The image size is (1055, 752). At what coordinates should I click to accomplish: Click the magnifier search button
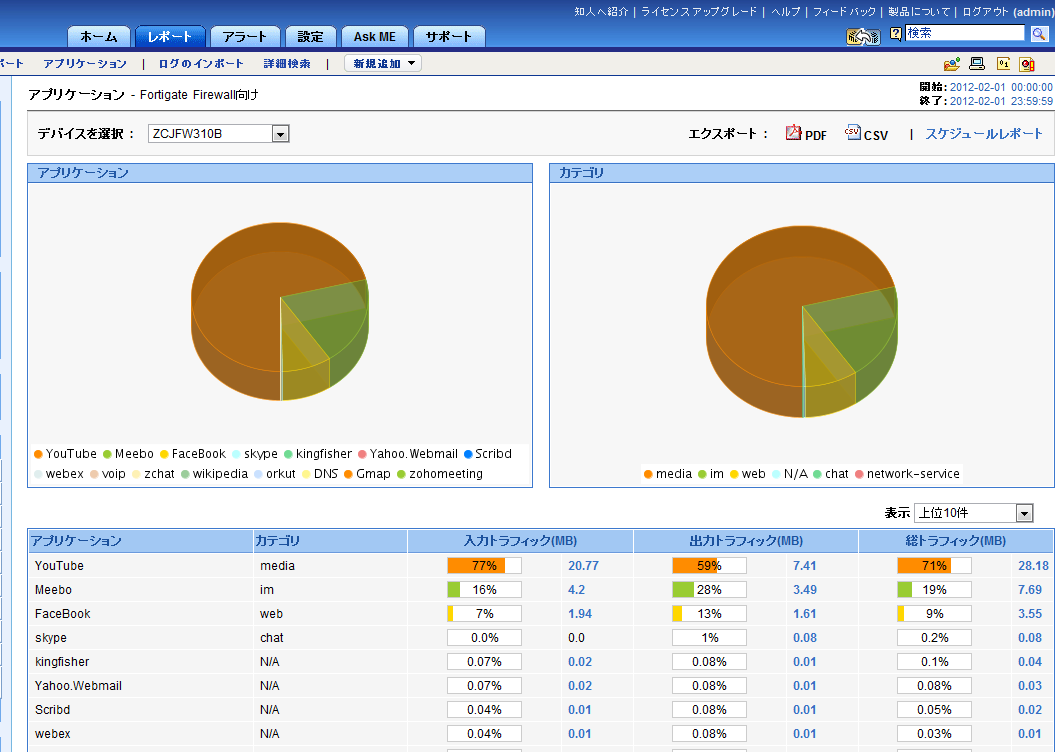(1039, 34)
